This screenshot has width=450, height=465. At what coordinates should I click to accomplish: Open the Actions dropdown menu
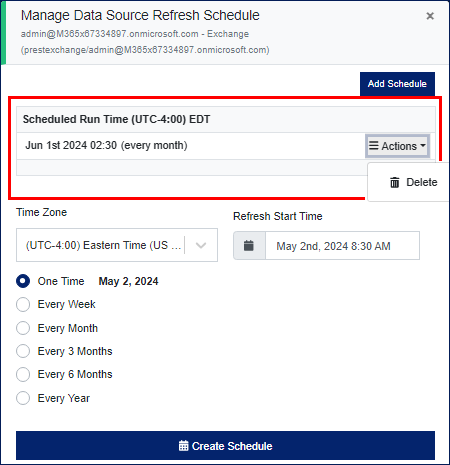tap(397, 146)
